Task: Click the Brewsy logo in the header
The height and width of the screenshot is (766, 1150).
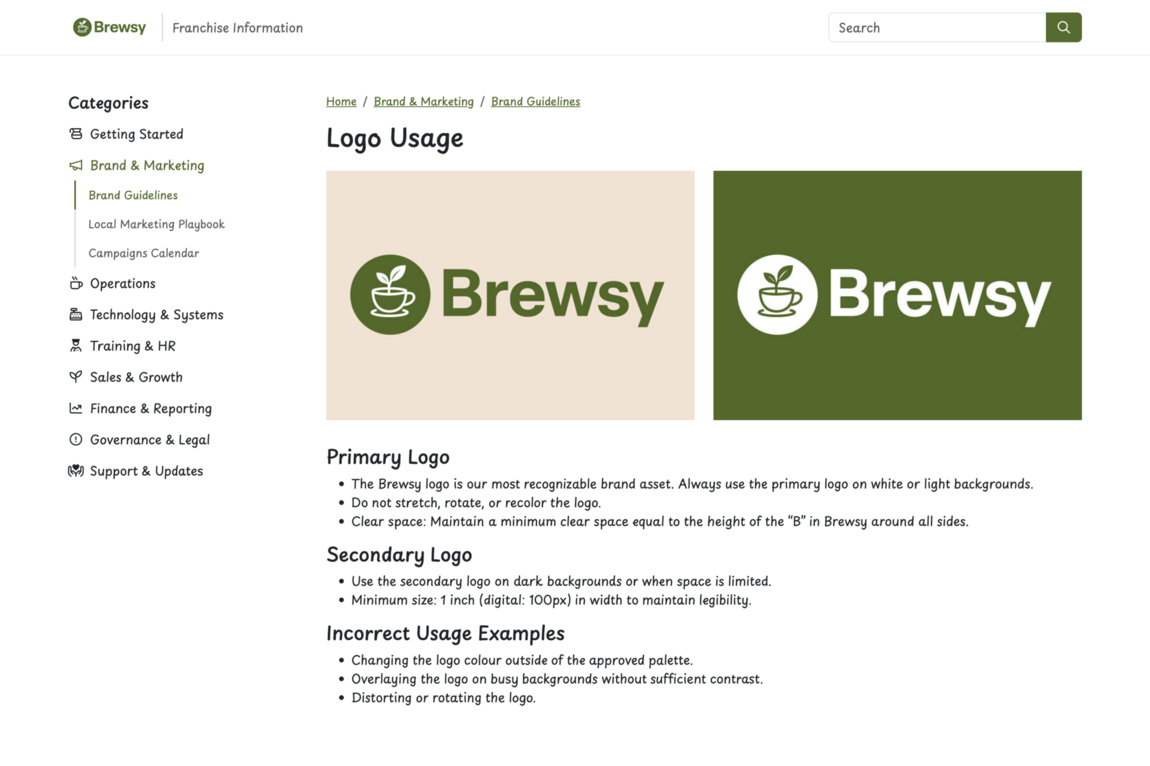Action: tap(109, 27)
